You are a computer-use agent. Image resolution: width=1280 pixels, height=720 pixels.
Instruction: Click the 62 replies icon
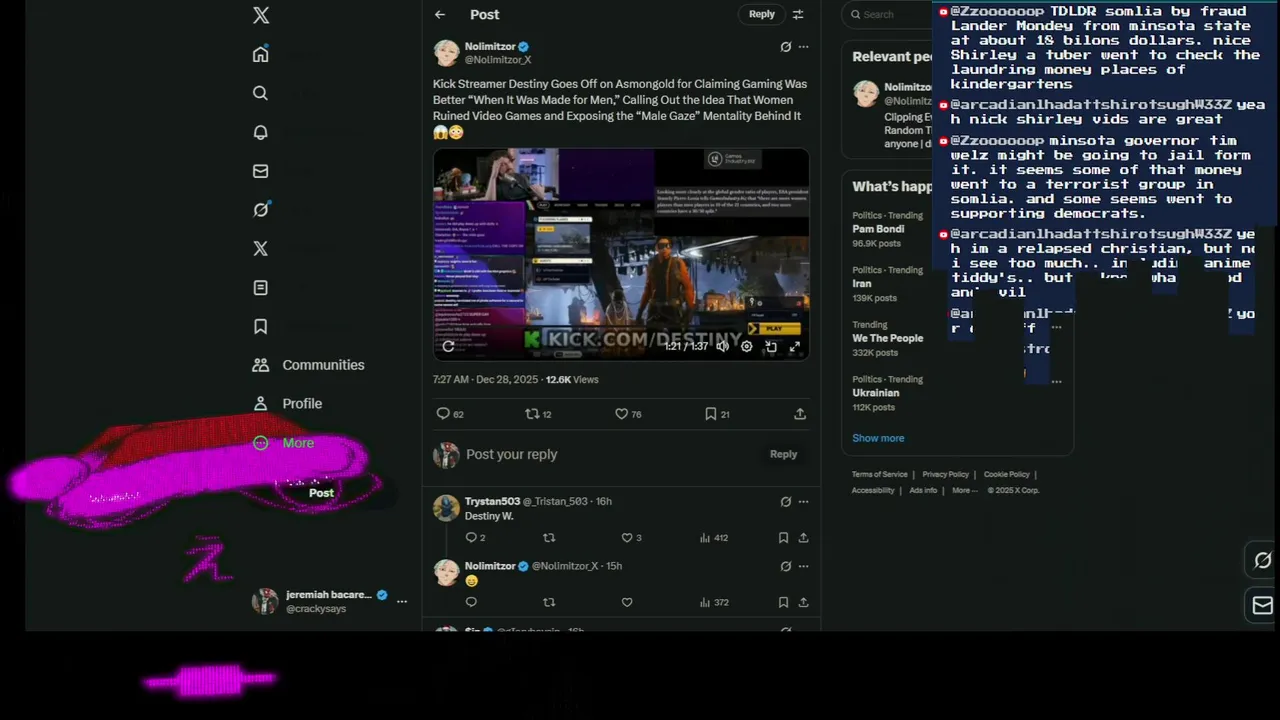443,414
